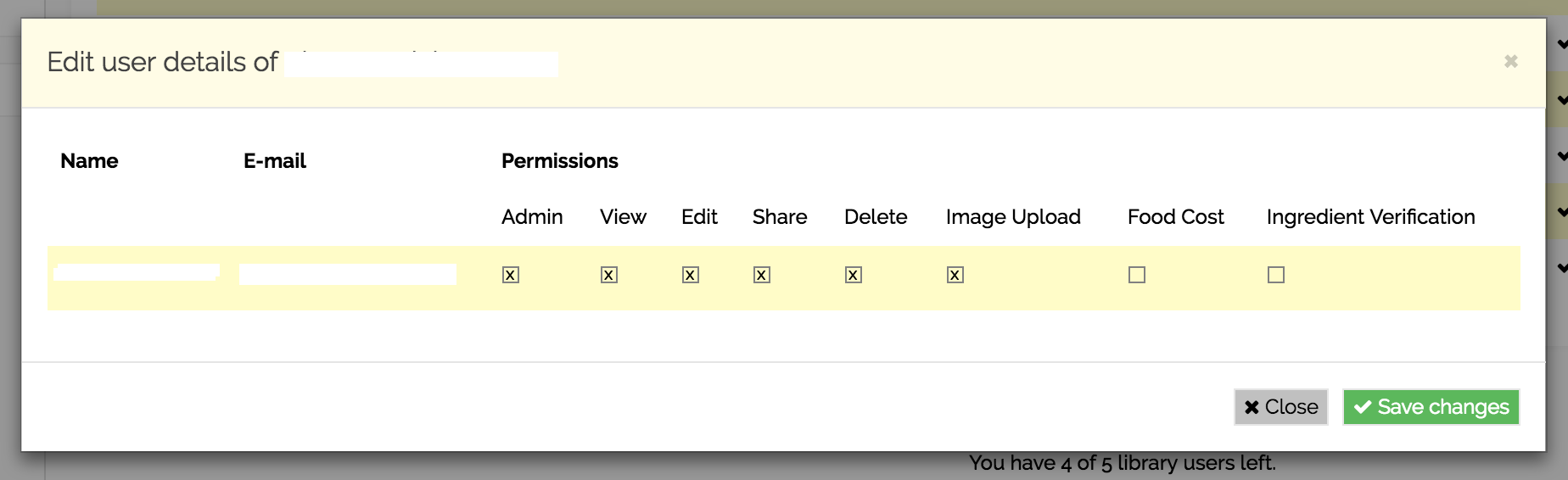Expand the bottom chevron on right edge
Screen dimensions: 1568x480
(1562, 268)
